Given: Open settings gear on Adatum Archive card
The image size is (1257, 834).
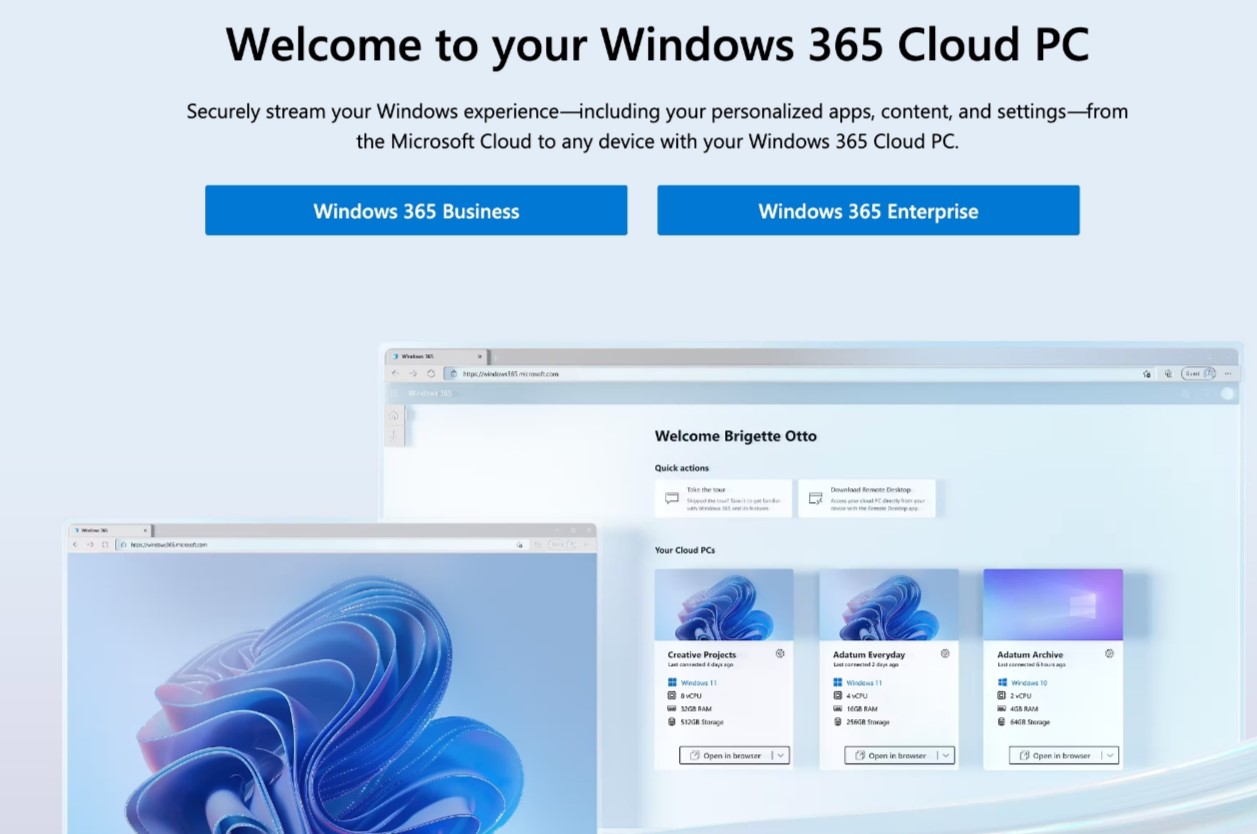Looking at the screenshot, I should click(x=1109, y=653).
